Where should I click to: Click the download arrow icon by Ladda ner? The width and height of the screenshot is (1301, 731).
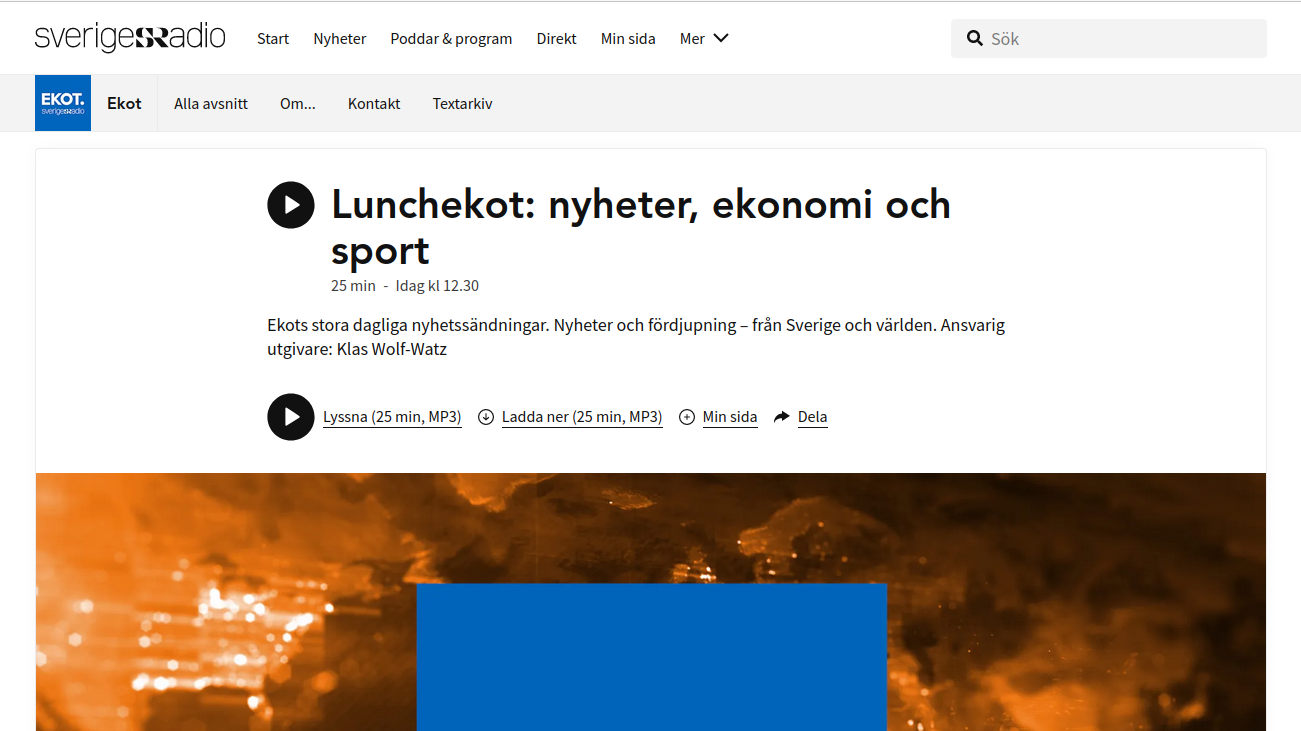coord(486,417)
